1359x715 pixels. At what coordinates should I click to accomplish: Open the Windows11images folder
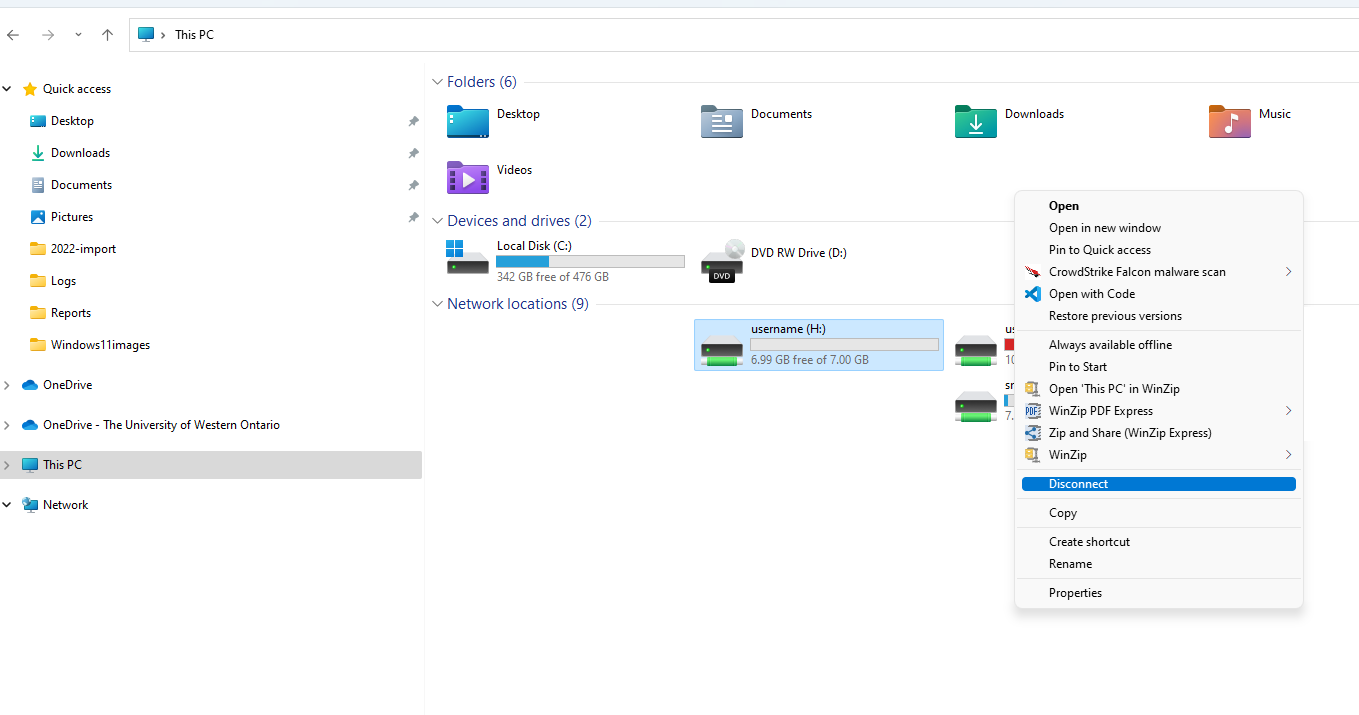pyautogui.click(x=100, y=345)
